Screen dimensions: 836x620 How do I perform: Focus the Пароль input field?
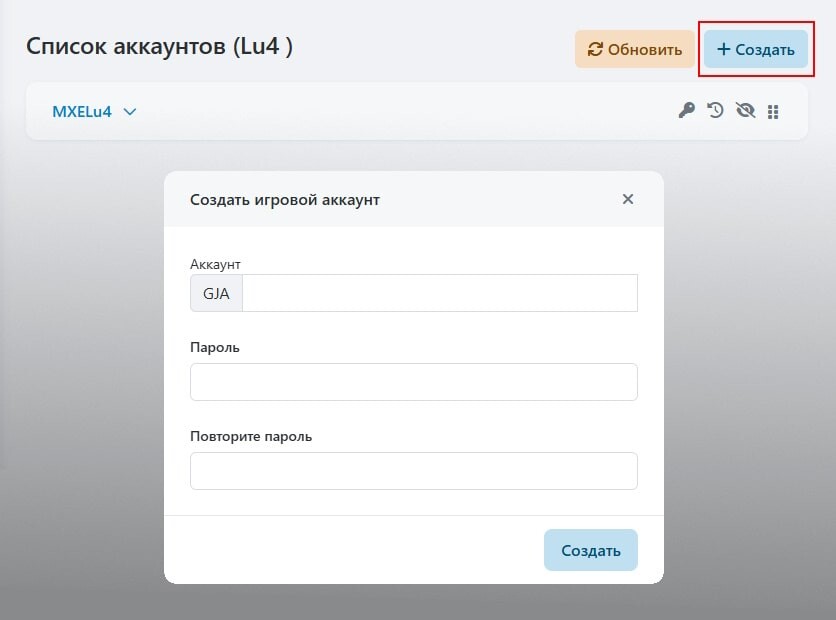[x=414, y=382]
